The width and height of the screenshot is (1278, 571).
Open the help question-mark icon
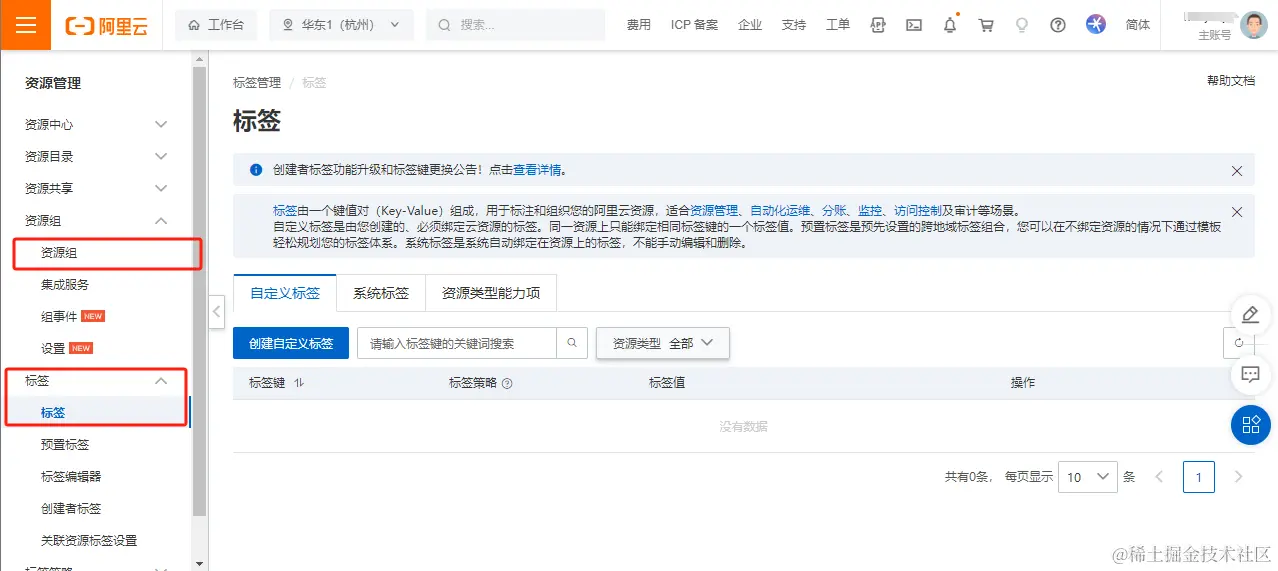(x=1058, y=25)
